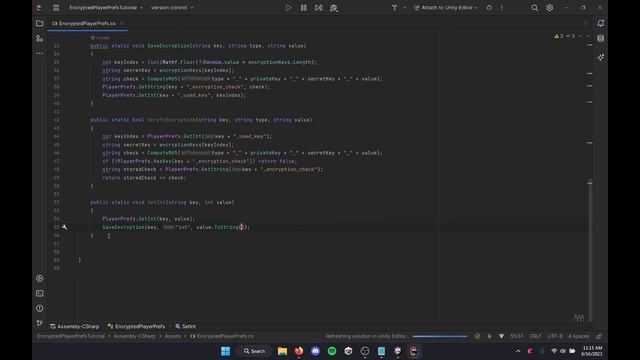Click the taskbar Search box
The image size is (640, 360).
point(254,351)
